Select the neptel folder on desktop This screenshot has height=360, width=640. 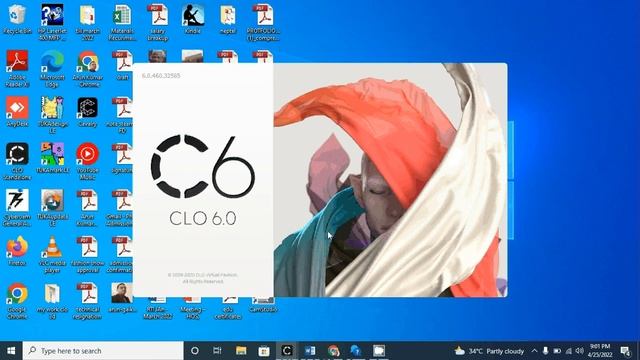click(x=228, y=19)
